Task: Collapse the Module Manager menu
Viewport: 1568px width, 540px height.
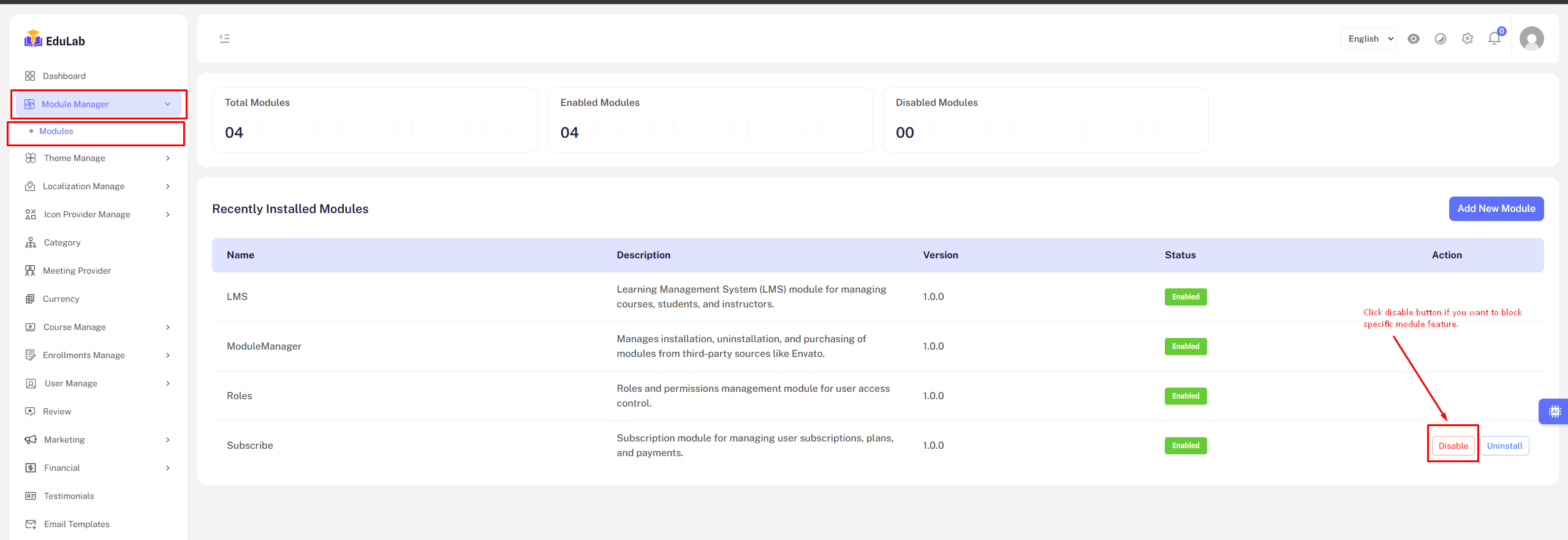Action: pyautogui.click(x=98, y=104)
